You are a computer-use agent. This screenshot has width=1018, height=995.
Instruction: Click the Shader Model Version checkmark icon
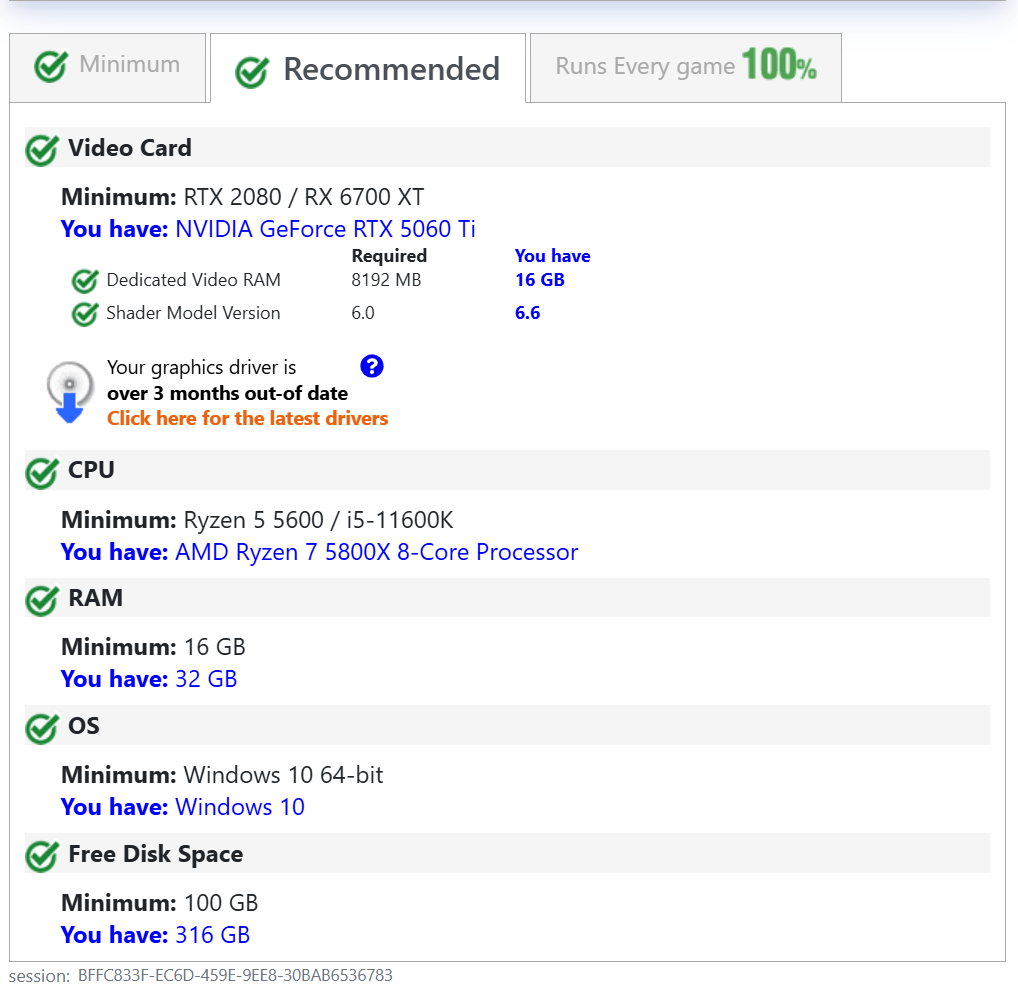pos(85,314)
